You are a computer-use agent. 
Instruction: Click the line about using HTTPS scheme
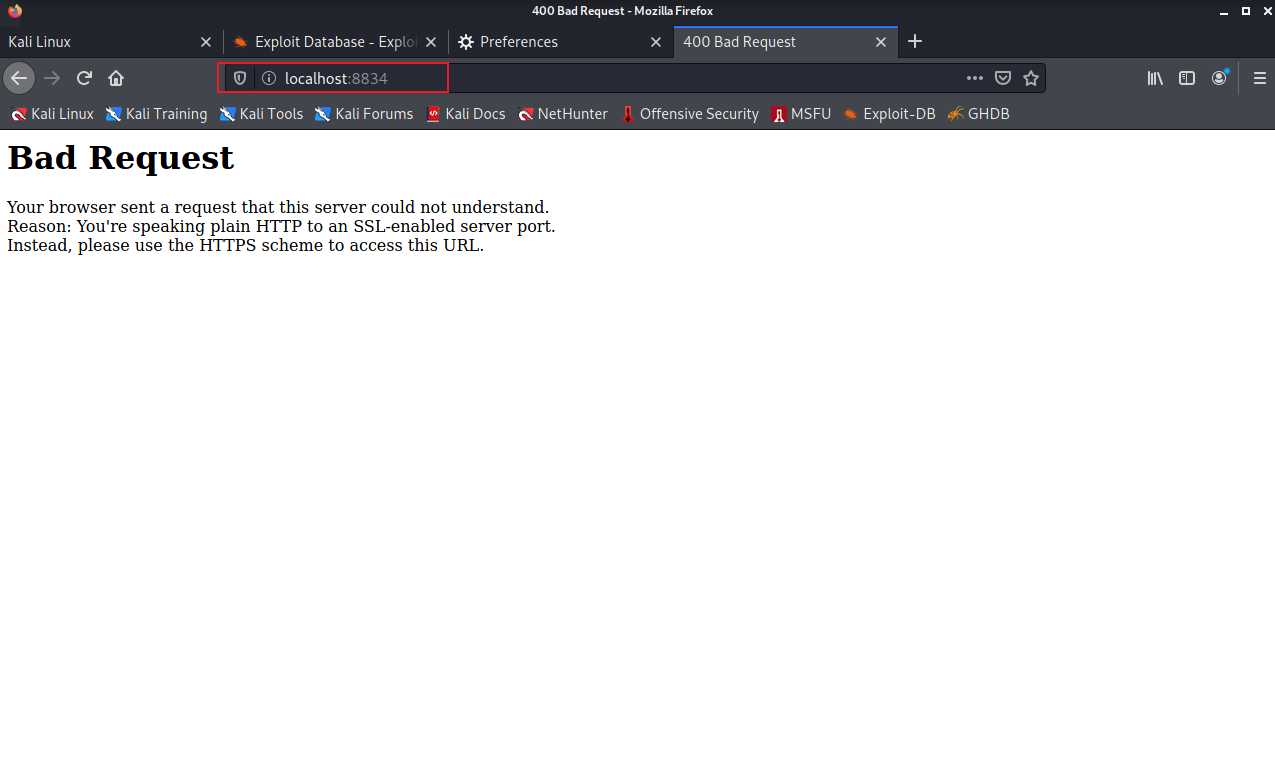pyautogui.click(x=245, y=245)
